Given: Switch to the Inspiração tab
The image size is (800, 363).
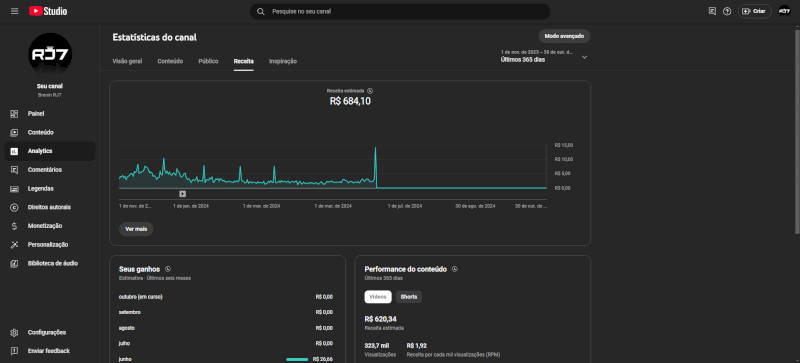Looking at the screenshot, I should pyautogui.click(x=283, y=61).
